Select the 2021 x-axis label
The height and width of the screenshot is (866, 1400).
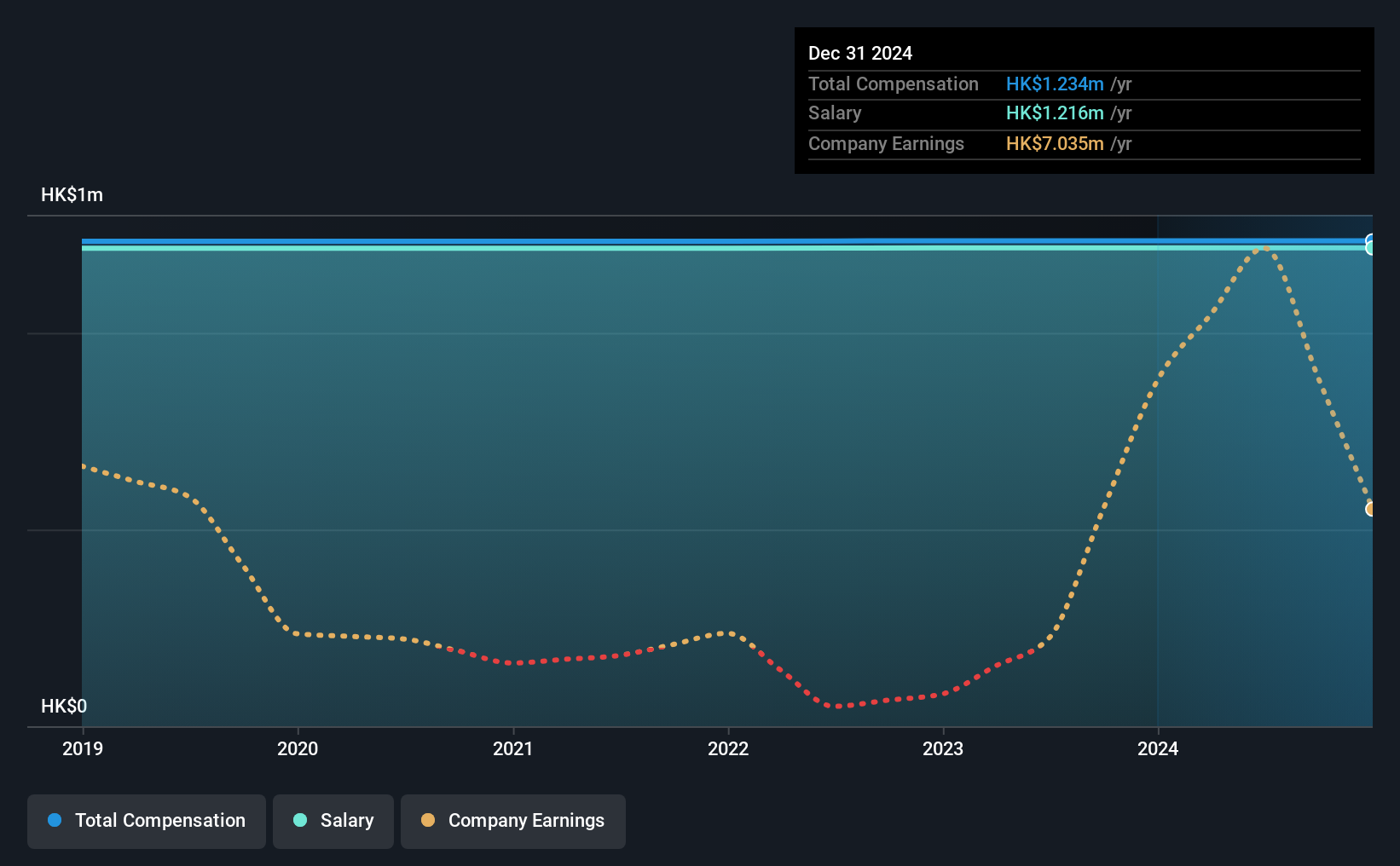(x=513, y=748)
